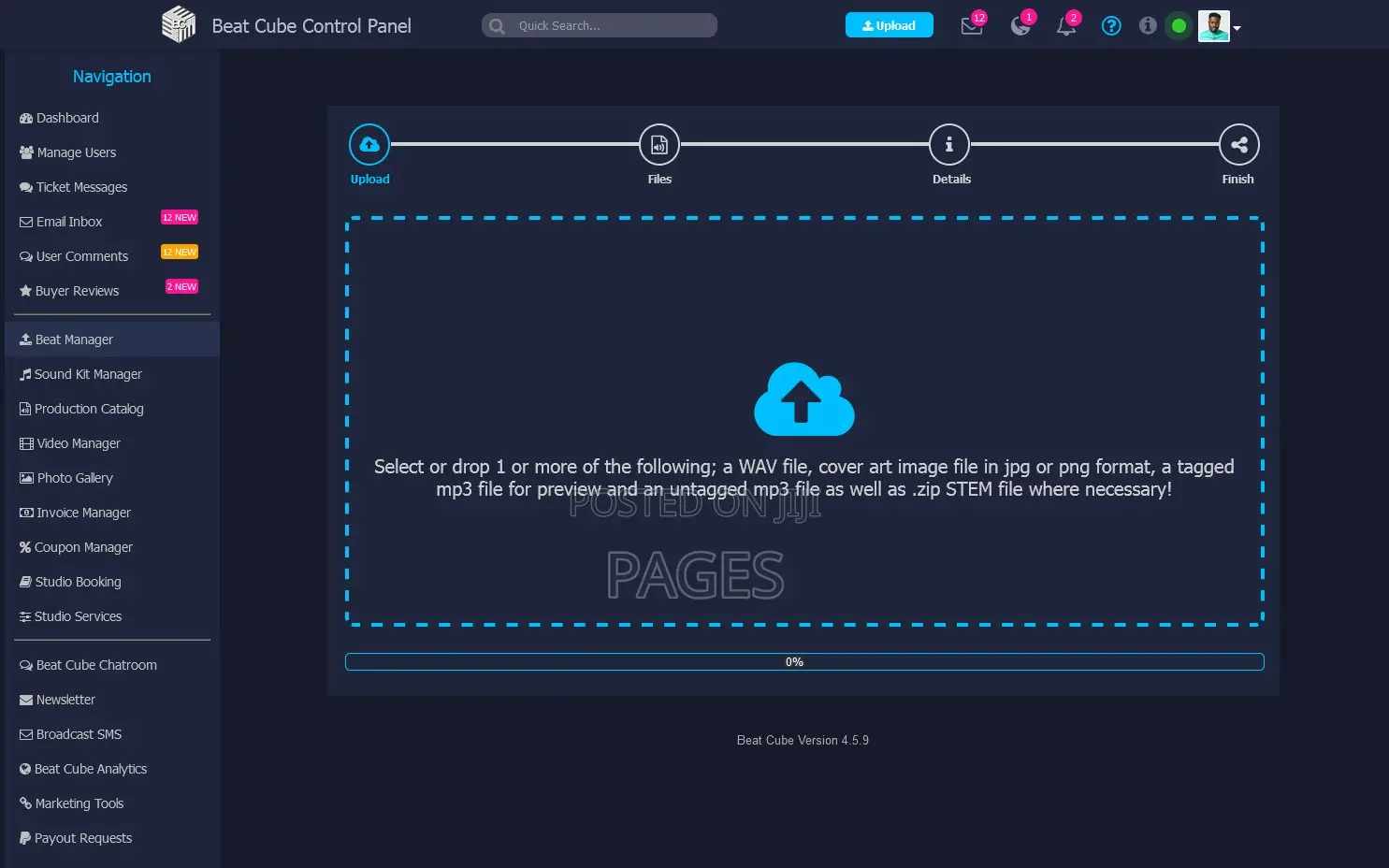Image resolution: width=1389 pixels, height=868 pixels.
Task: Select the Upload step icon
Action: point(369,144)
